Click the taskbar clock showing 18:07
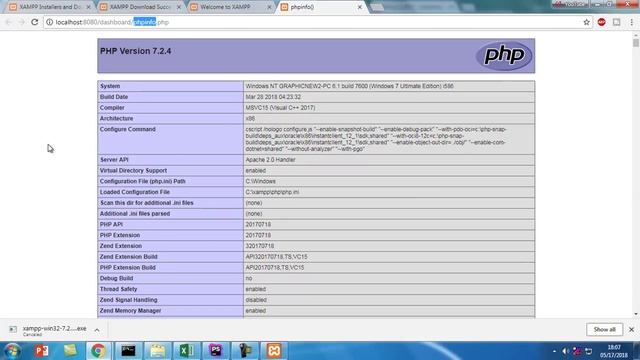The width and height of the screenshot is (640, 360). [x=614, y=351]
